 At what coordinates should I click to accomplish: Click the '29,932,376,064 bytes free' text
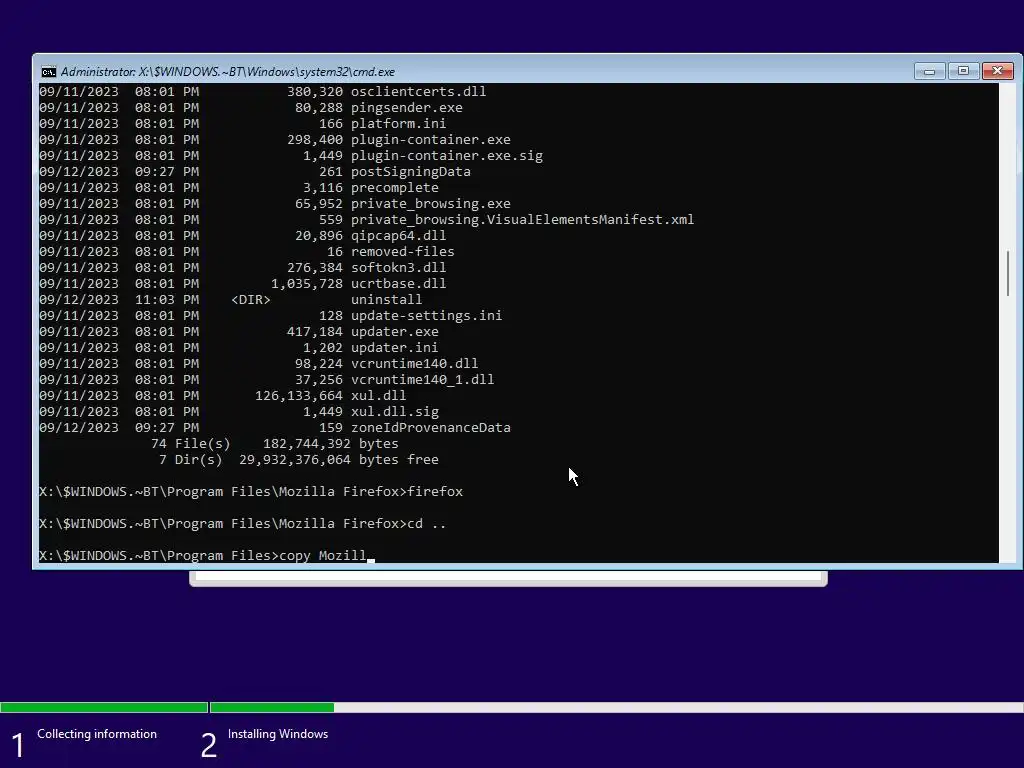coord(338,460)
